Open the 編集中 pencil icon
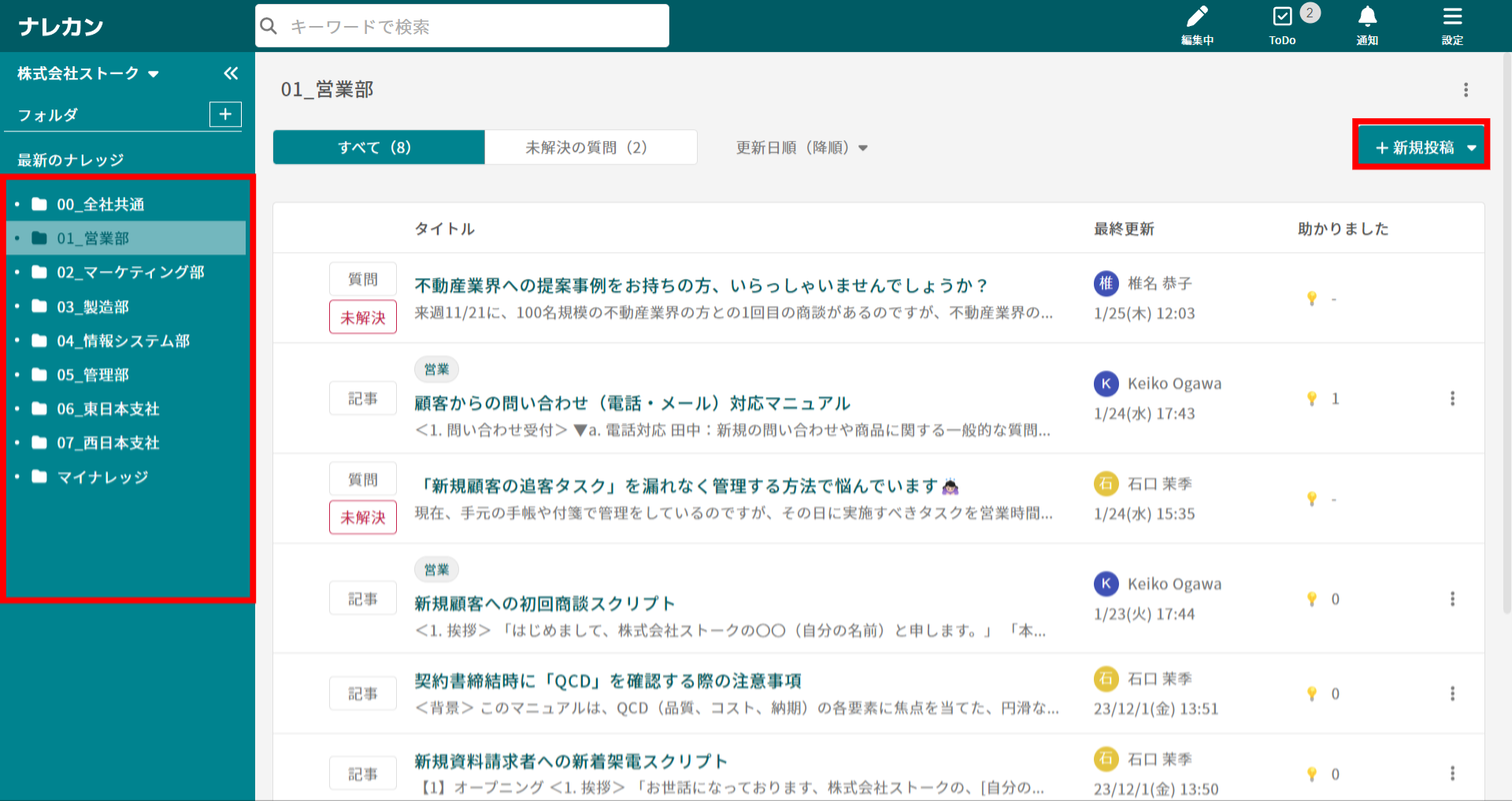This screenshot has height=801, width=1512. click(1197, 19)
